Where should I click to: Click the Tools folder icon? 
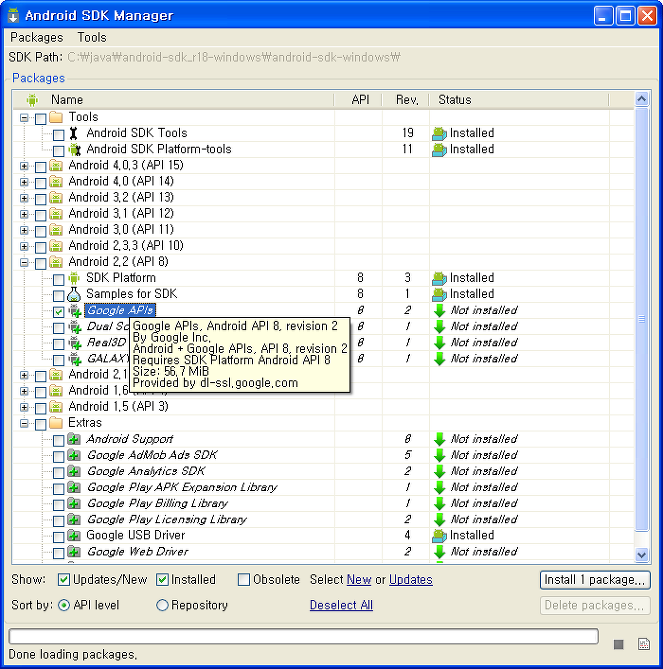(x=56, y=117)
